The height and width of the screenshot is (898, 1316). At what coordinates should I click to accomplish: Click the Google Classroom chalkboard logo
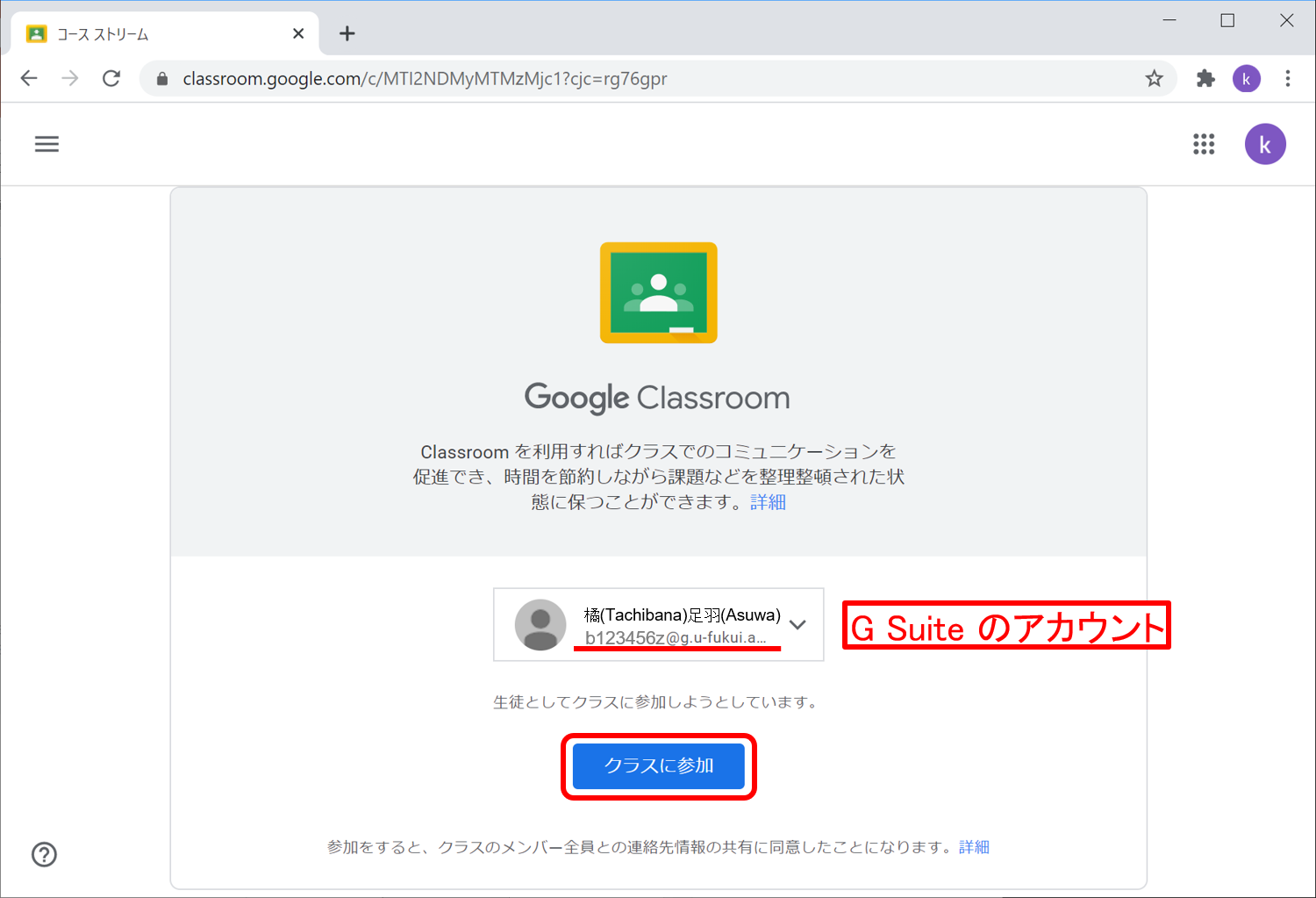(x=659, y=293)
